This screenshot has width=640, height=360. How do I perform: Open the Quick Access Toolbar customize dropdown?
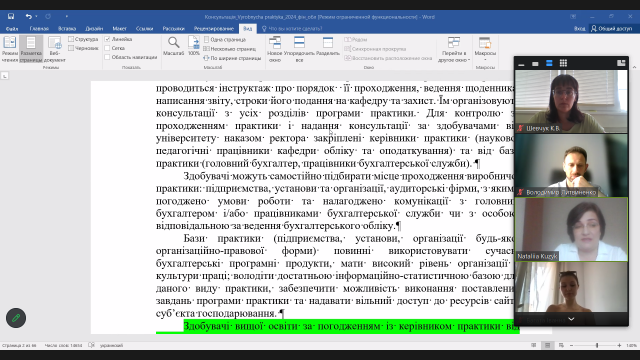coord(67,16)
